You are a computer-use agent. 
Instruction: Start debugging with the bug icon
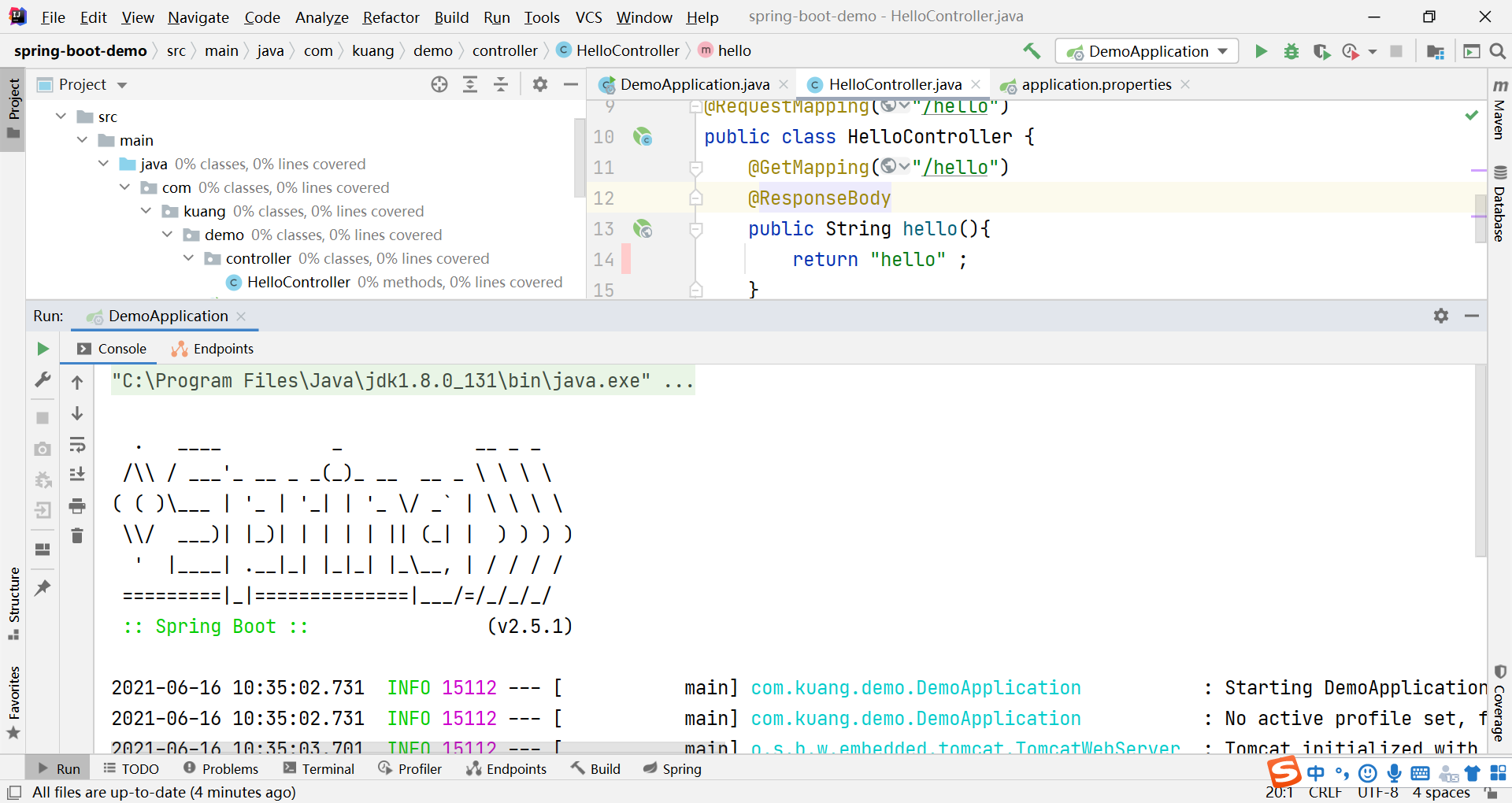click(x=1291, y=51)
